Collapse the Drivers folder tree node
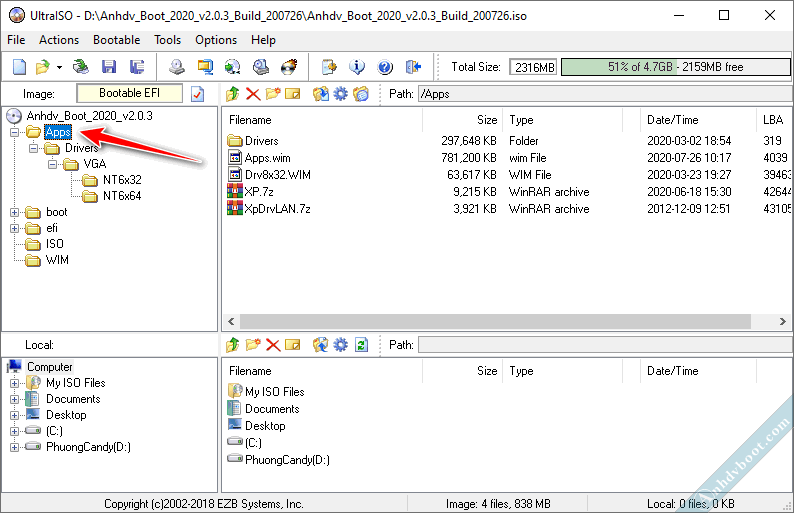The height and width of the screenshot is (513, 794). tap(33, 148)
